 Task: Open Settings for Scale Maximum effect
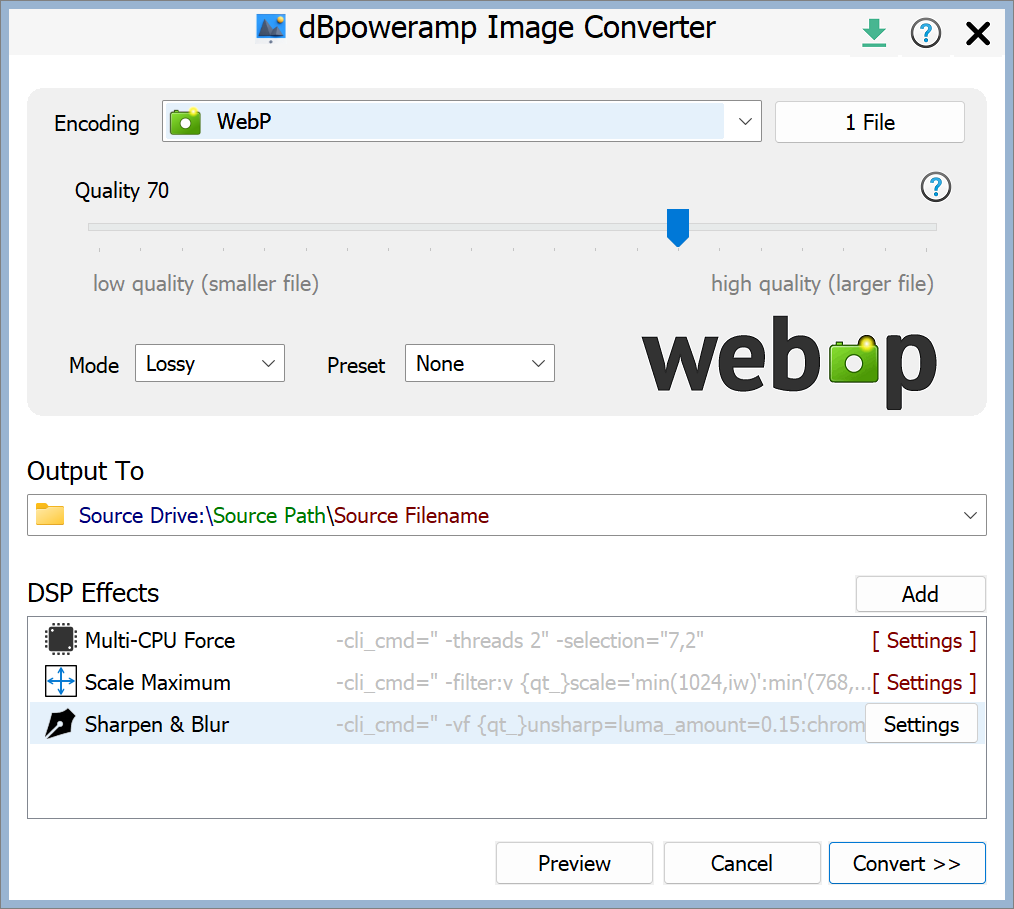click(923, 682)
